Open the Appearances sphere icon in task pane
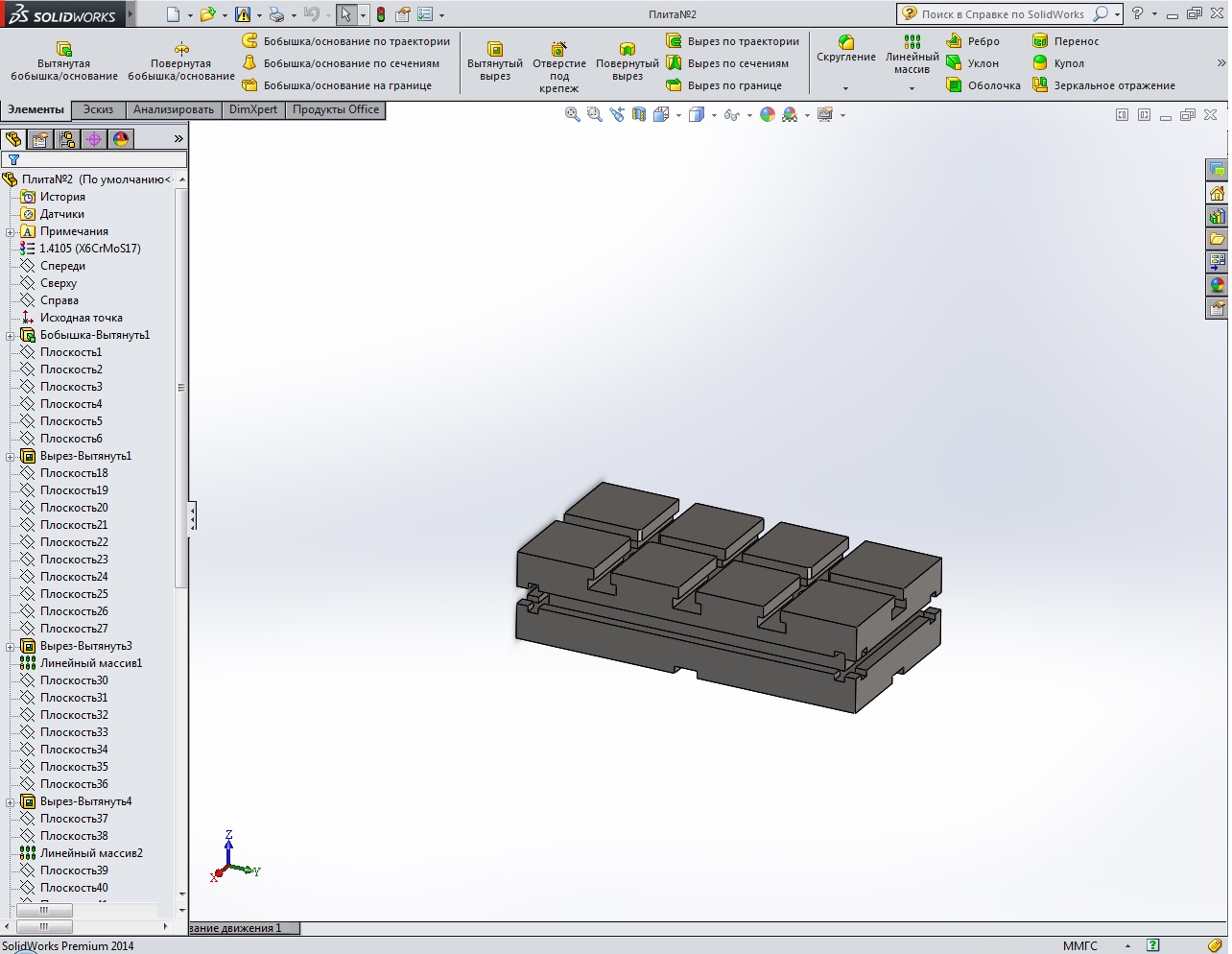Viewport: 1232px width, 954px height. point(1218,285)
